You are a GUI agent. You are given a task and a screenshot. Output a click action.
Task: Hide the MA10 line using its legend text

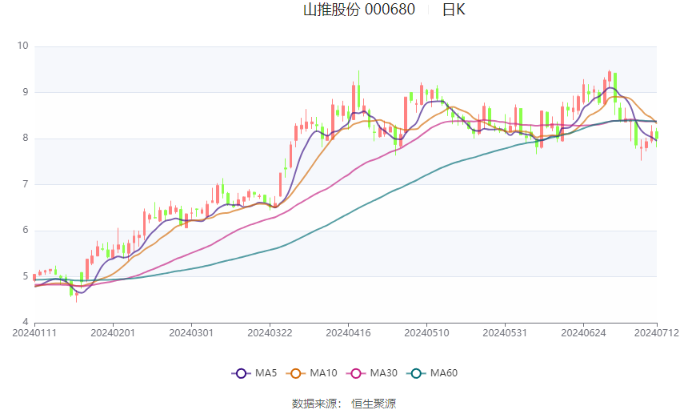(x=323, y=373)
